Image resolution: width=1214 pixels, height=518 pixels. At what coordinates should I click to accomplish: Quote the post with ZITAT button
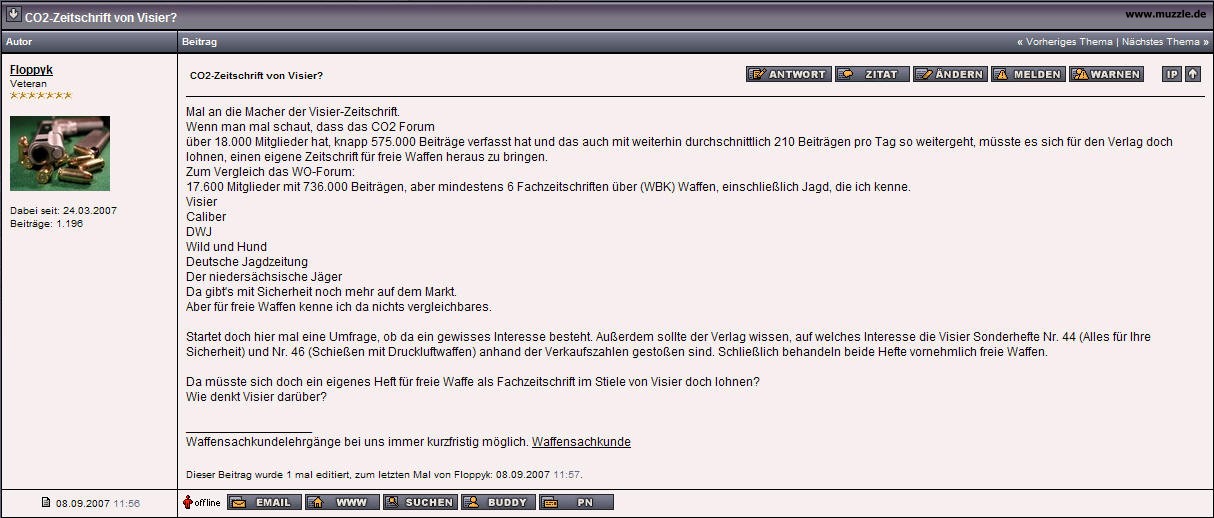coord(872,75)
